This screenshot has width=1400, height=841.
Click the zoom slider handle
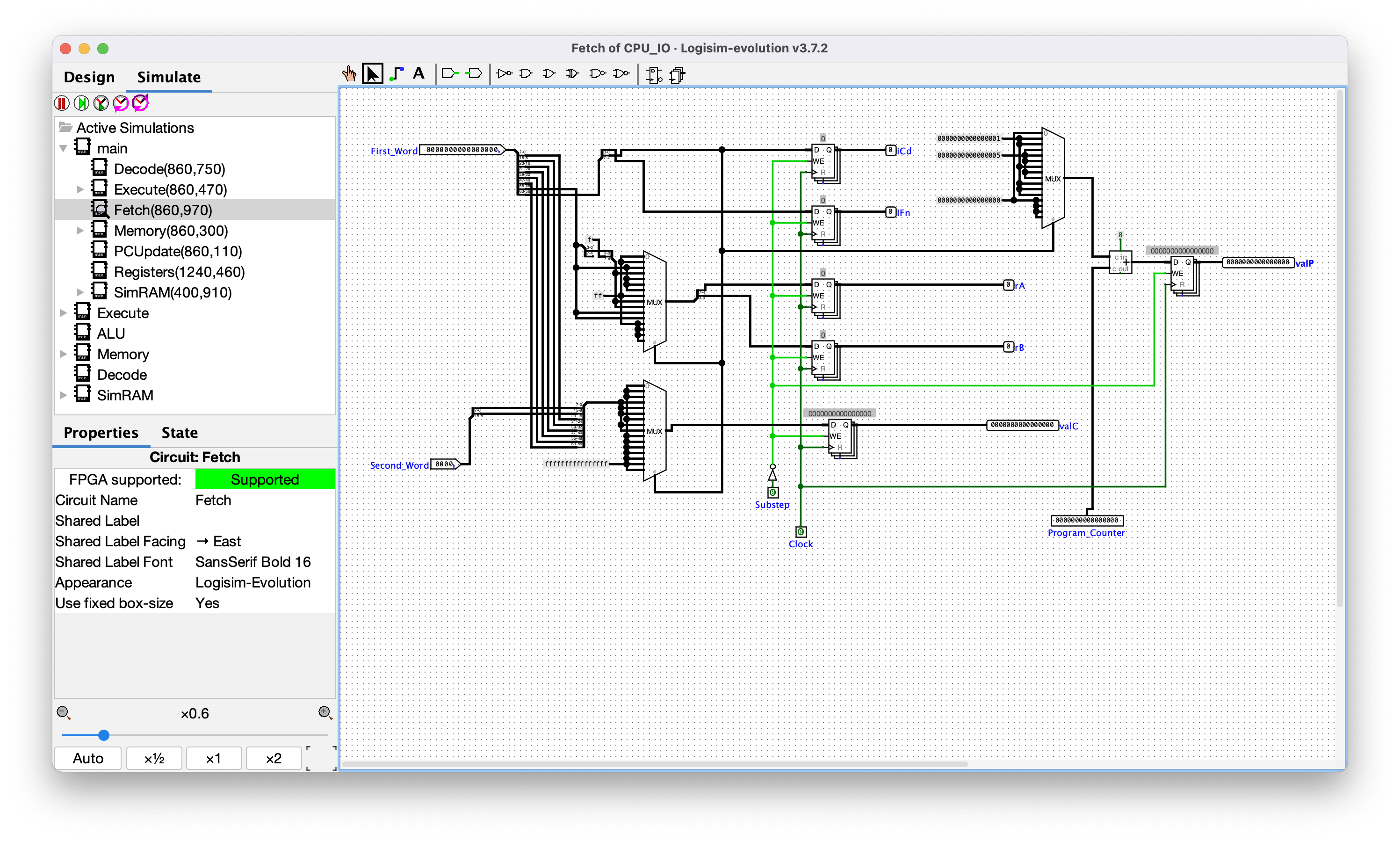[x=104, y=735]
